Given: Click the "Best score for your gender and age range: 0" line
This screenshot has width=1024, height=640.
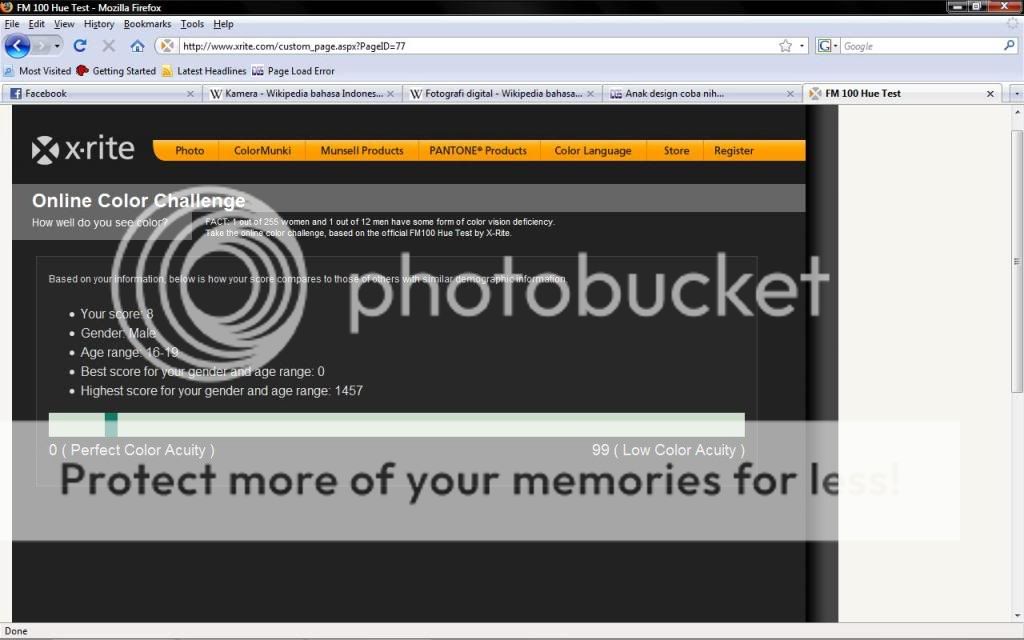Looking at the screenshot, I should [x=202, y=372].
